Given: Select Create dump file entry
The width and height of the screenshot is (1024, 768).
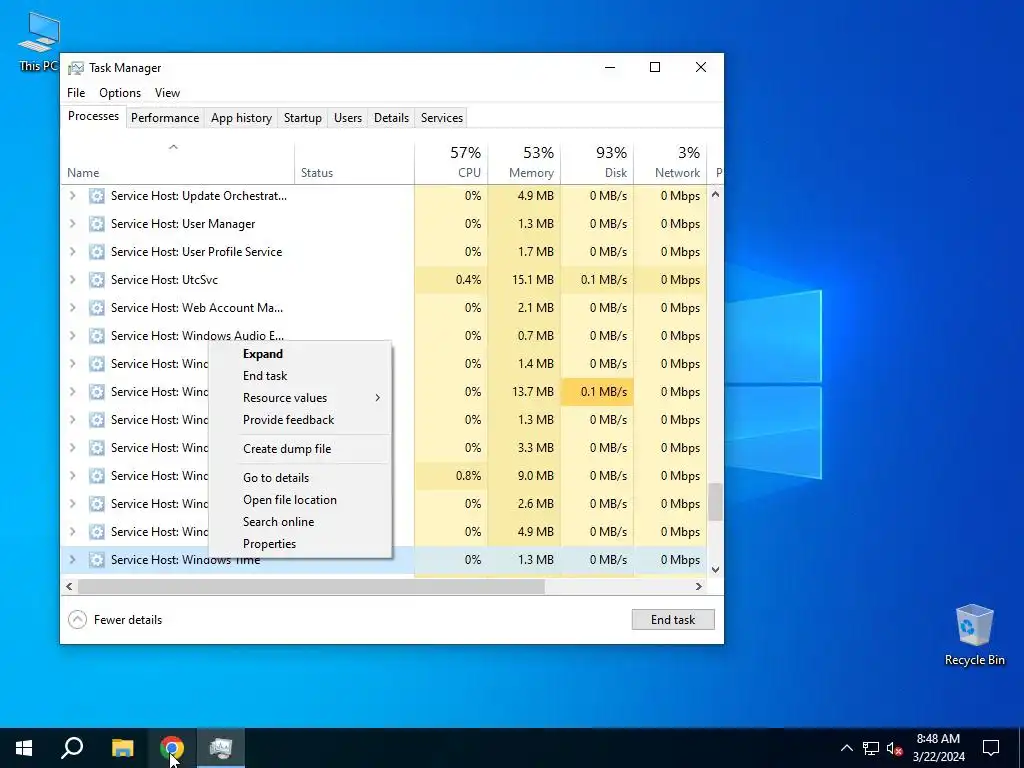Looking at the screenshot, I should (300, 449).
